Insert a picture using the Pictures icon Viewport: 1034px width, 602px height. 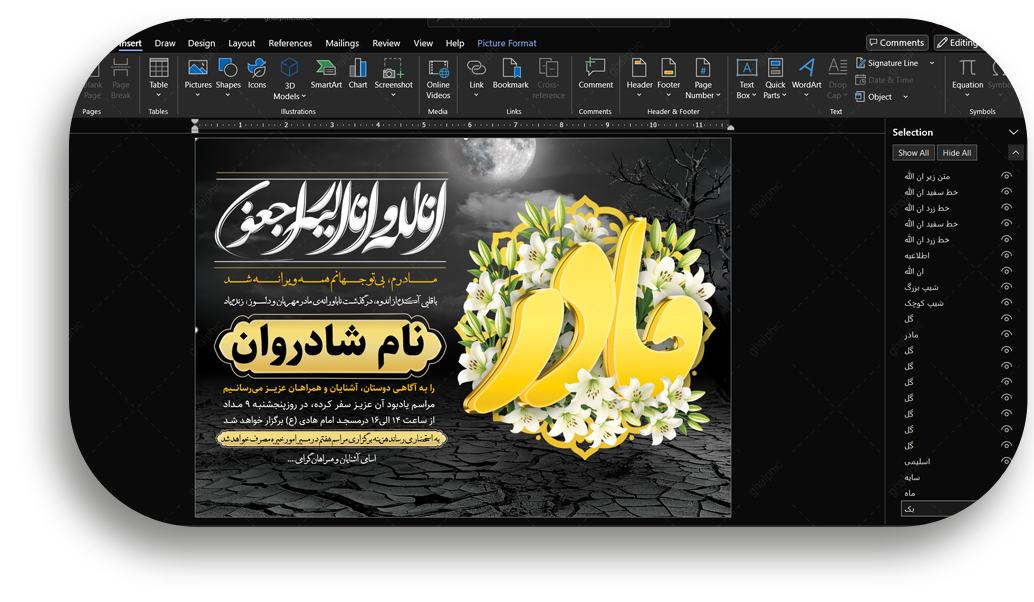tap(198, 69)
